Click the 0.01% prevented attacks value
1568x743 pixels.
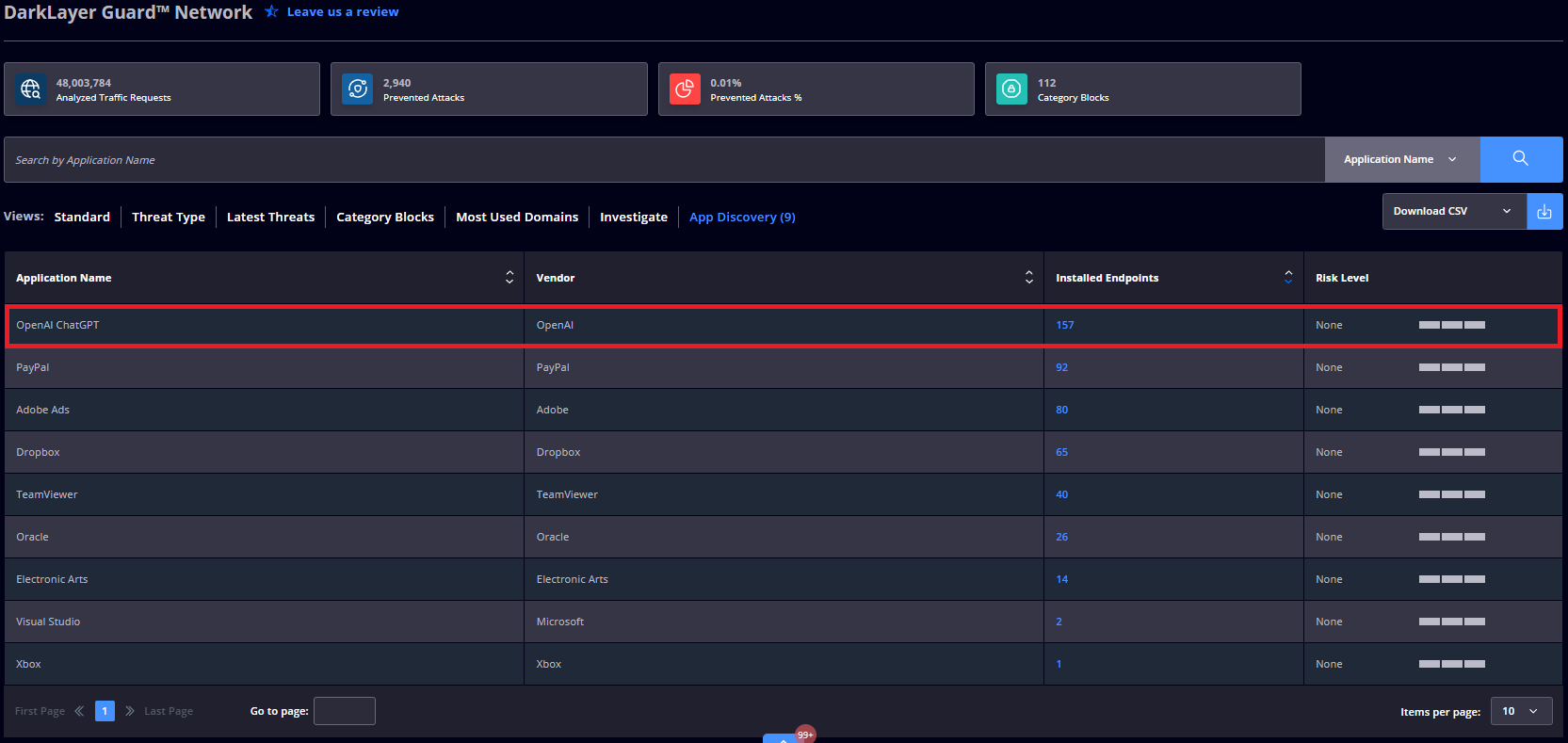726,83
